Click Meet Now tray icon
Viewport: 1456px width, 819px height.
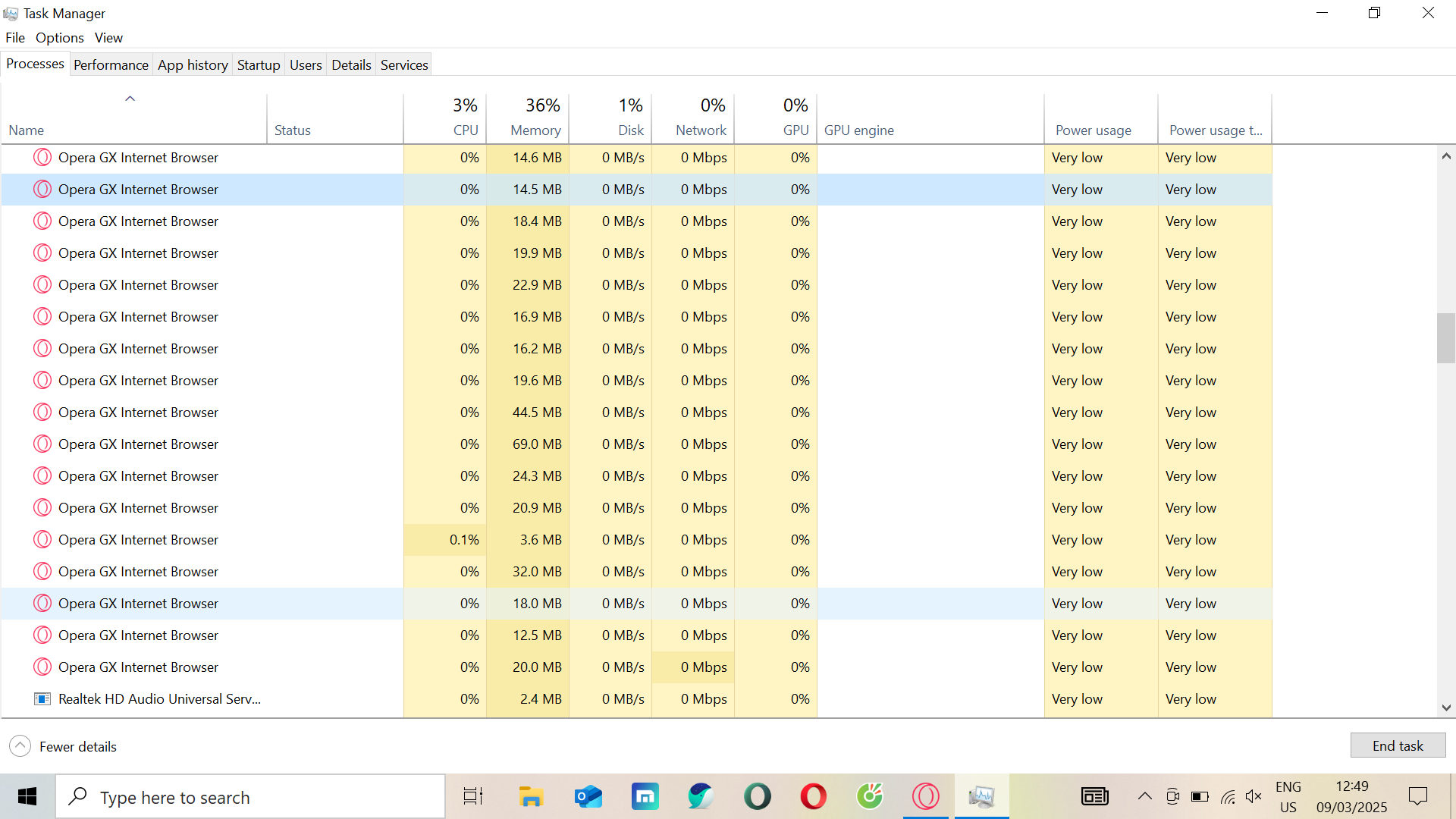pyautogui.click(x=1172, y=796)
